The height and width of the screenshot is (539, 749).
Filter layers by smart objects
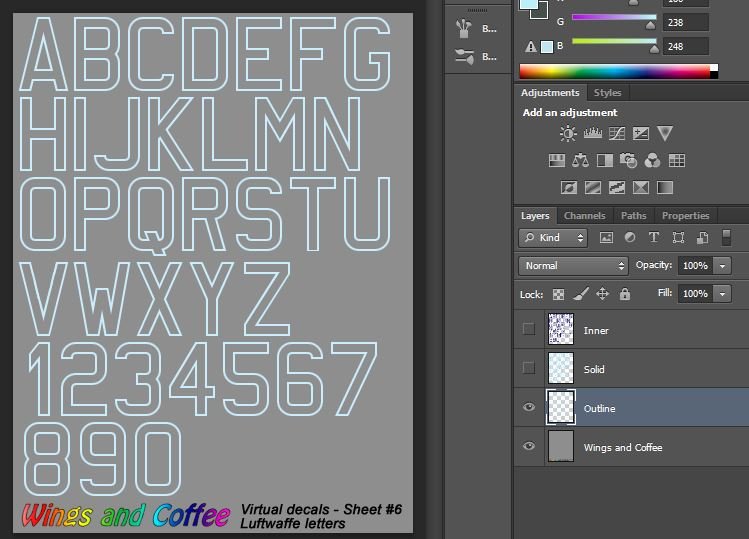pyautogui.click(x=703, y=237)
